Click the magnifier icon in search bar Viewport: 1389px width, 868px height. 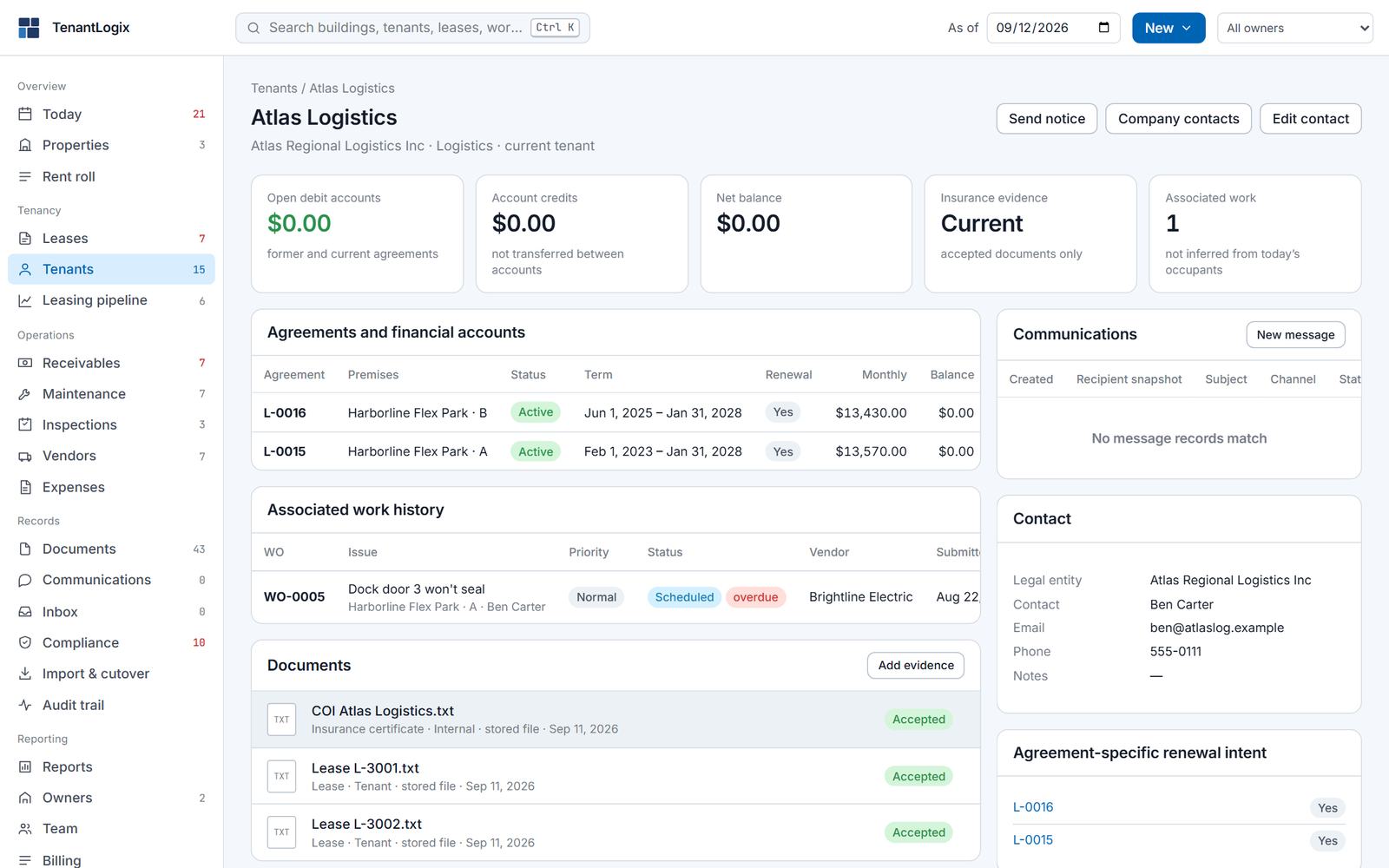point(253,28)
